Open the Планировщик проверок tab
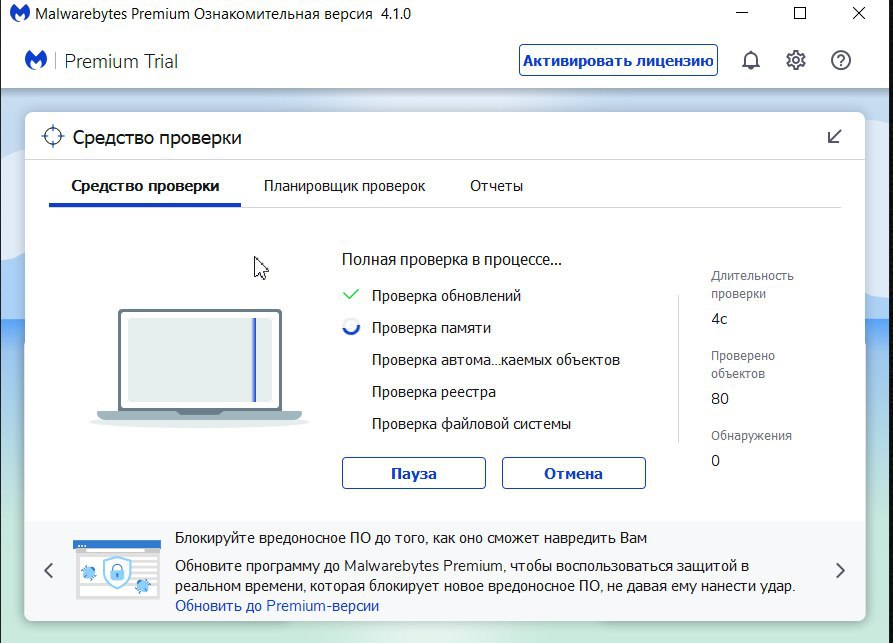This screenshot has width=893, height=643. (x=344, y=186)
